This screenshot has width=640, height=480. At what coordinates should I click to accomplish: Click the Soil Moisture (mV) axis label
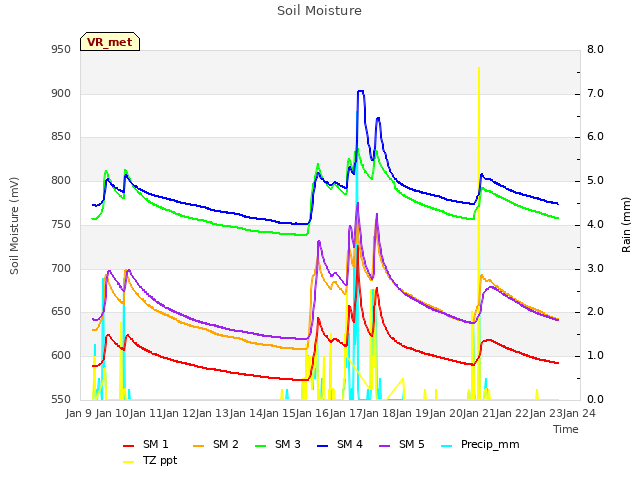(14, 226)
